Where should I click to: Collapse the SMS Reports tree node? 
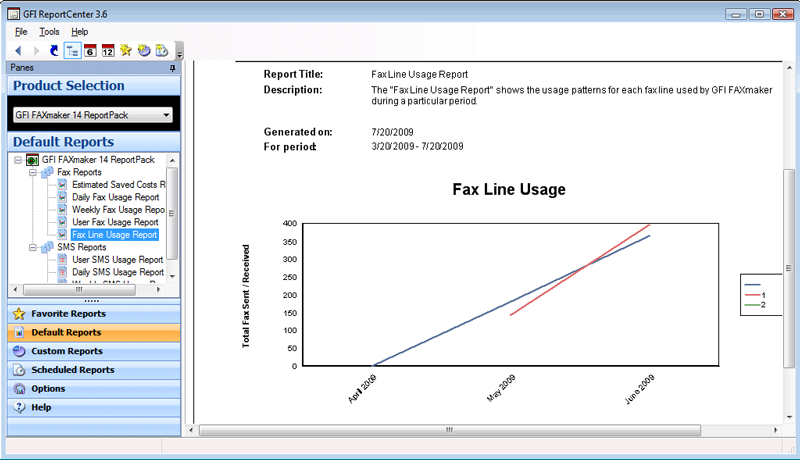(33, 247)
